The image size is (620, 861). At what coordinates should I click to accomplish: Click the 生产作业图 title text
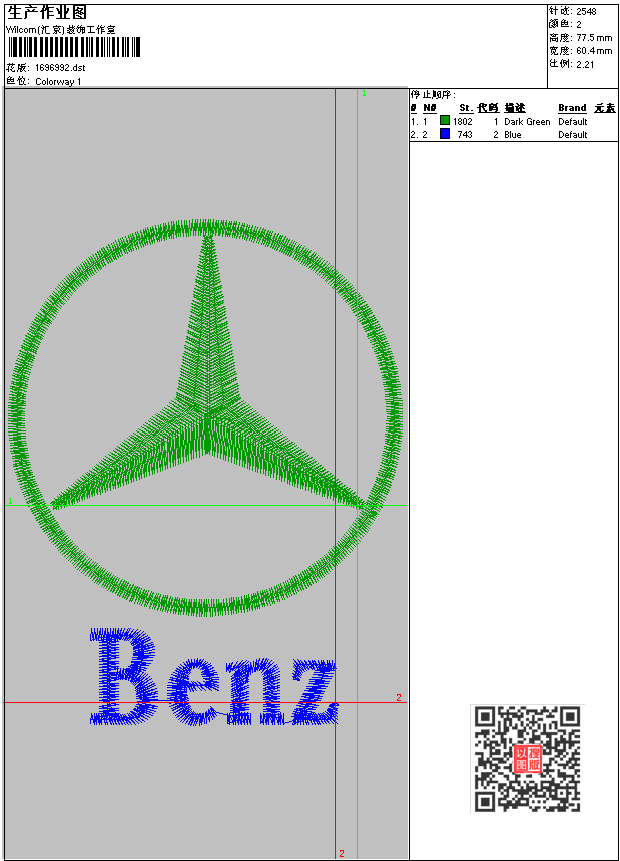pyautogui.click(x=47, y=12)
